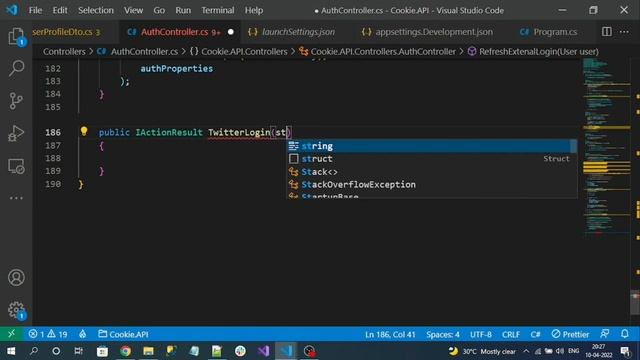Click line number 188 in gutter

pyautogui.click(x=53, y=158)
